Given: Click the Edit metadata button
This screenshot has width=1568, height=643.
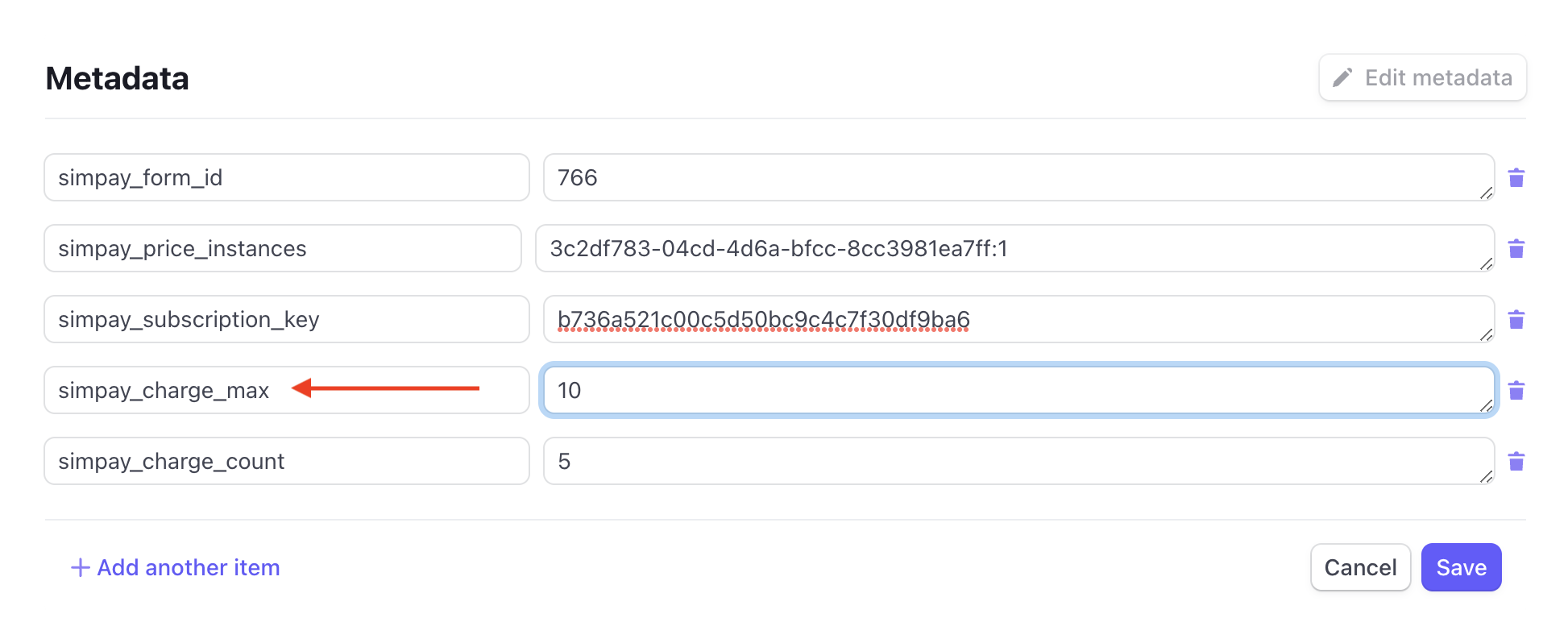Looking at the screenshot, I should coord(1421,77).
